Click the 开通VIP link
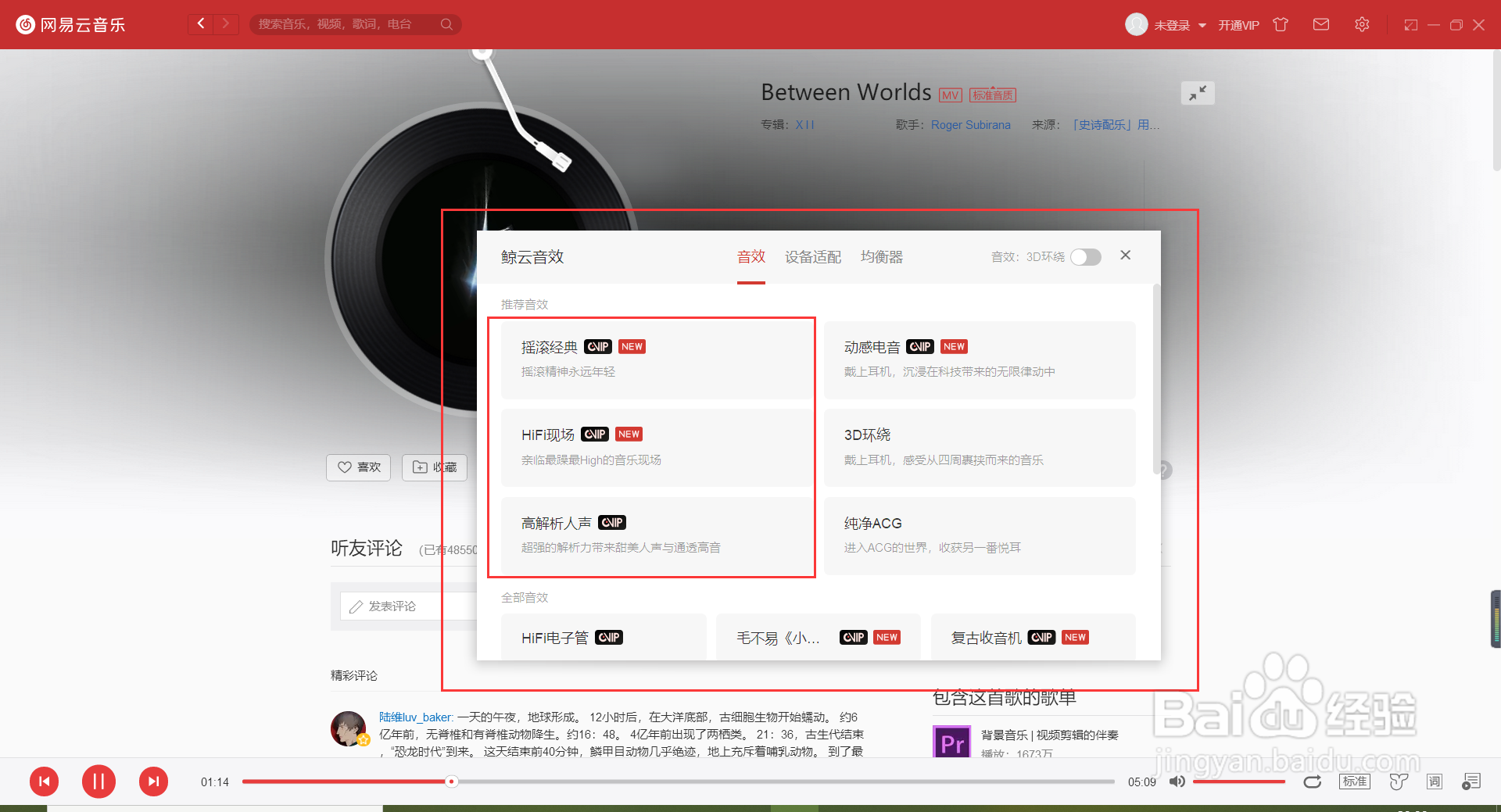Viewport: 1501px width, 812px height. coord(1238,25)
